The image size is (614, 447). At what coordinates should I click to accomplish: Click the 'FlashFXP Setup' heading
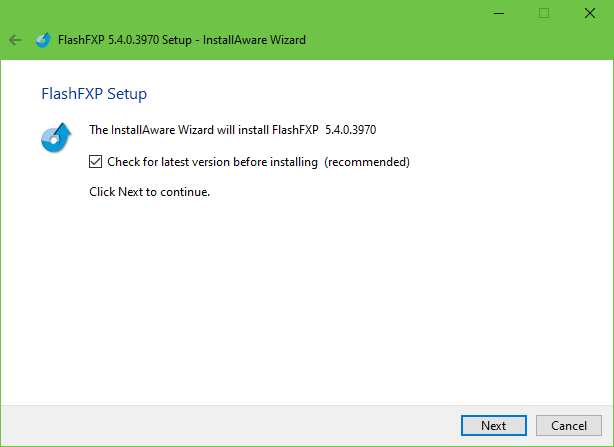[x=94, y=94]
